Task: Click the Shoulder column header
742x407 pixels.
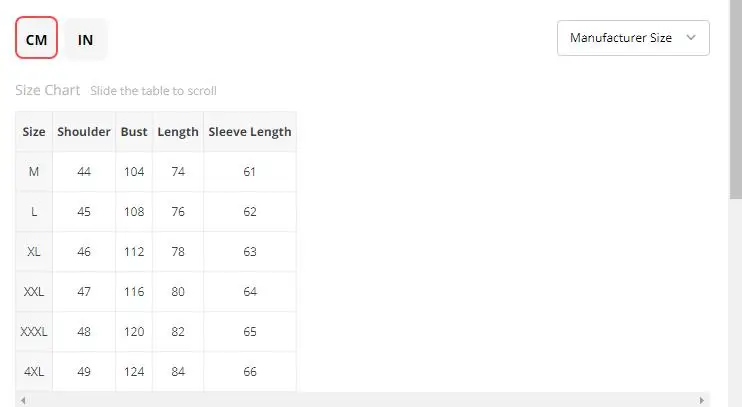Action: (84, 132)
